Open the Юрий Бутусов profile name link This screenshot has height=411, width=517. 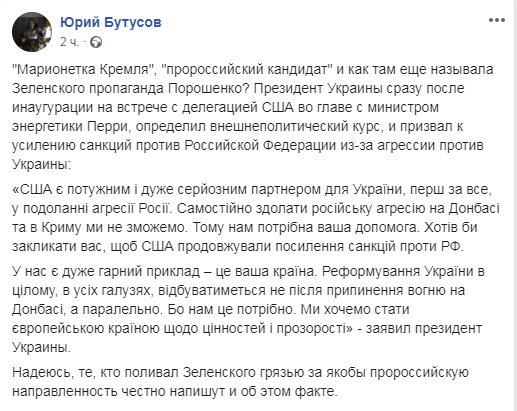coord(111,22)
